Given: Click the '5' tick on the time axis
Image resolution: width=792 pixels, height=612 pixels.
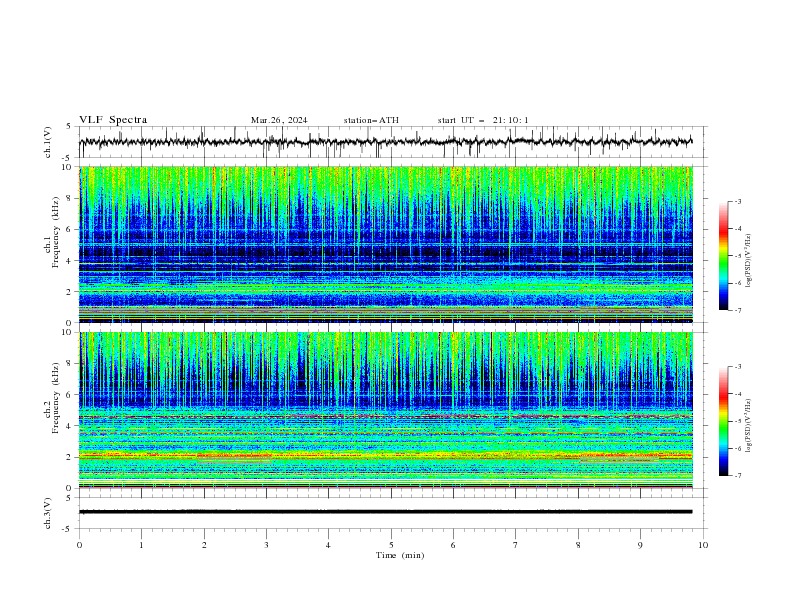Looking at the screenshot, I should pyautogui.click(x=391, y=545).
